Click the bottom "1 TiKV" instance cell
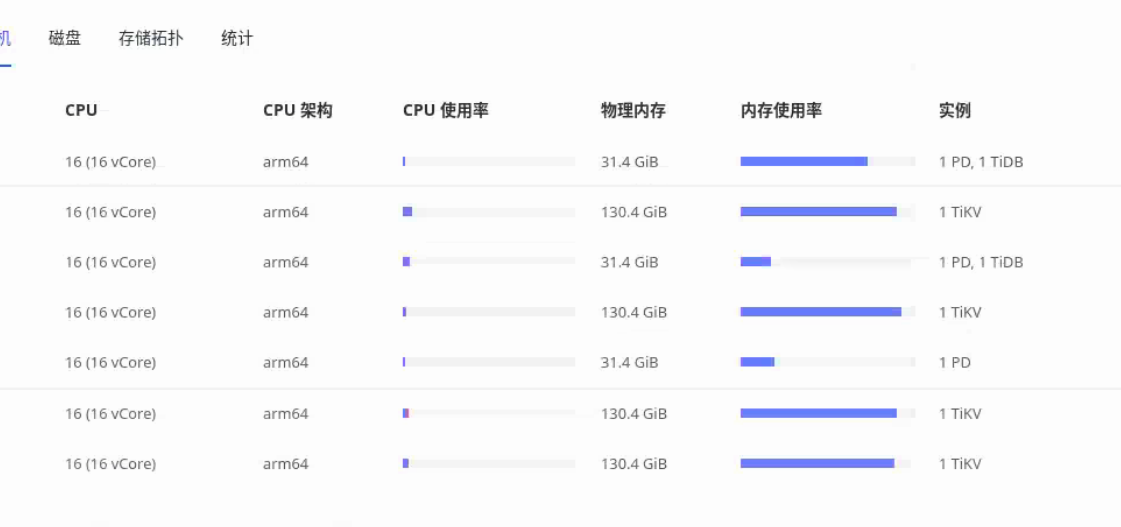The image size is (1121, 527). tap(960, 464)
